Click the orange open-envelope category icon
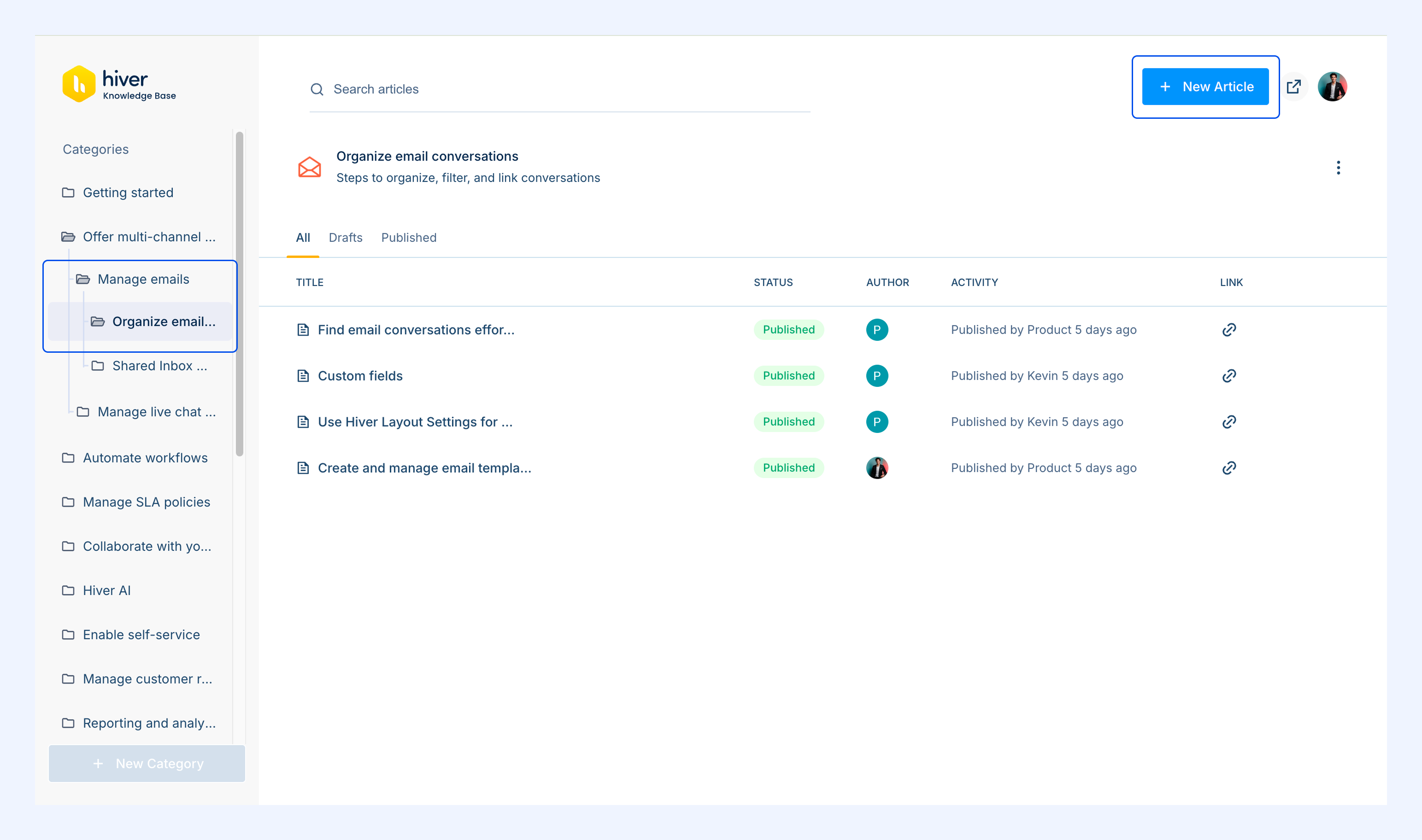The height and width of the screenshot is (840, 1422). point(309,167)
